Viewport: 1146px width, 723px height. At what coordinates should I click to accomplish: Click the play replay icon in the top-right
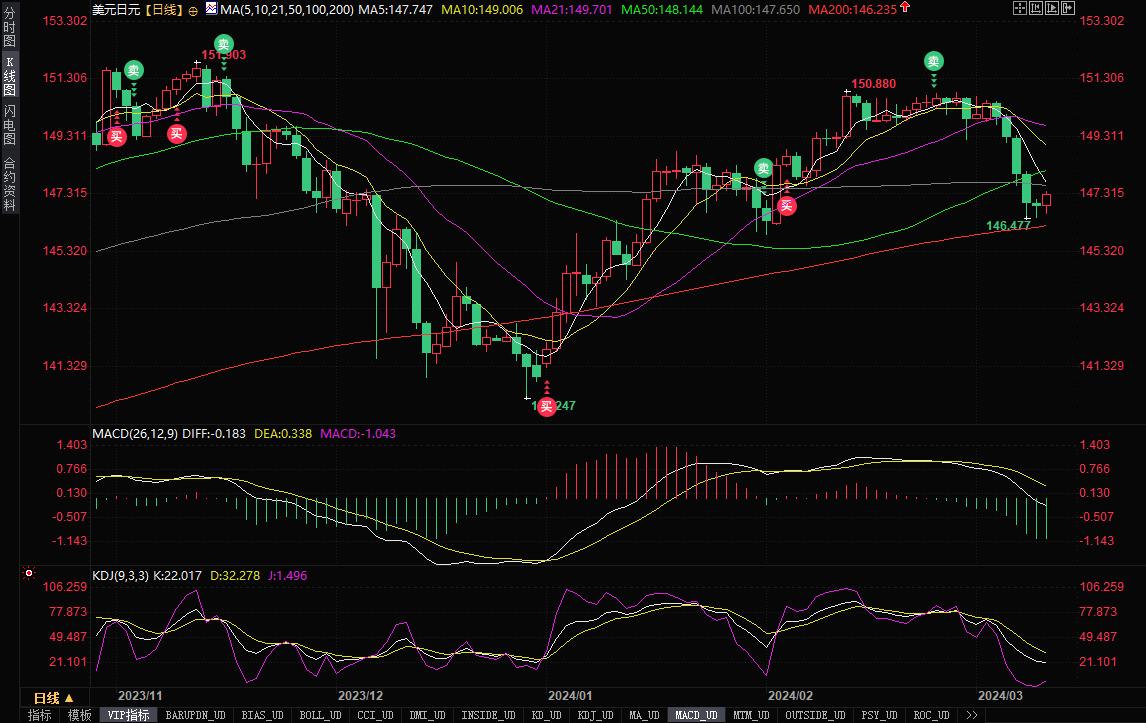pyautogui.click(x=1052, y=8)
